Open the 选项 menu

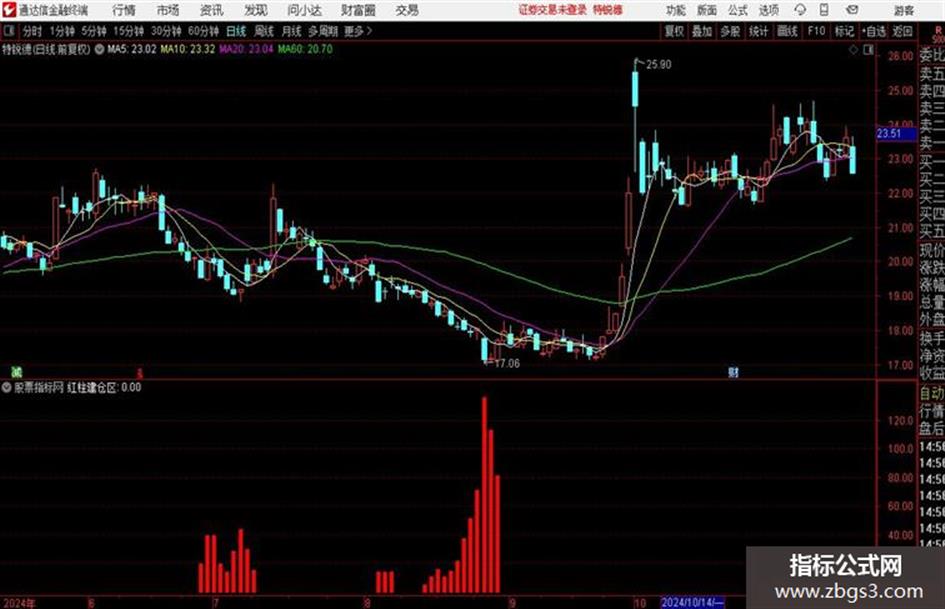[768, 10]
